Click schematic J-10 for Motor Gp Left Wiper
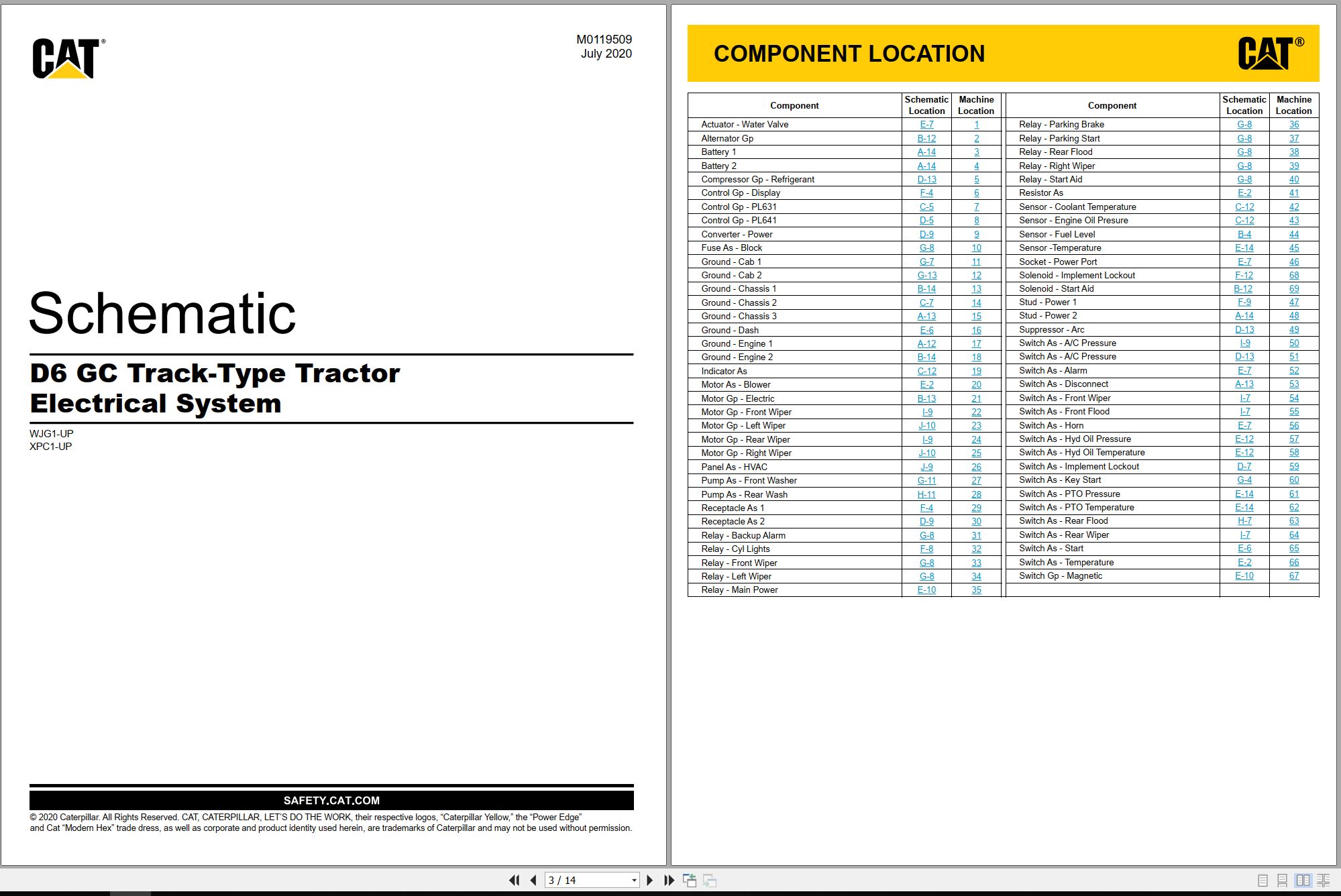The width and height of the screenshot is (1341, 896). point(926,426)
